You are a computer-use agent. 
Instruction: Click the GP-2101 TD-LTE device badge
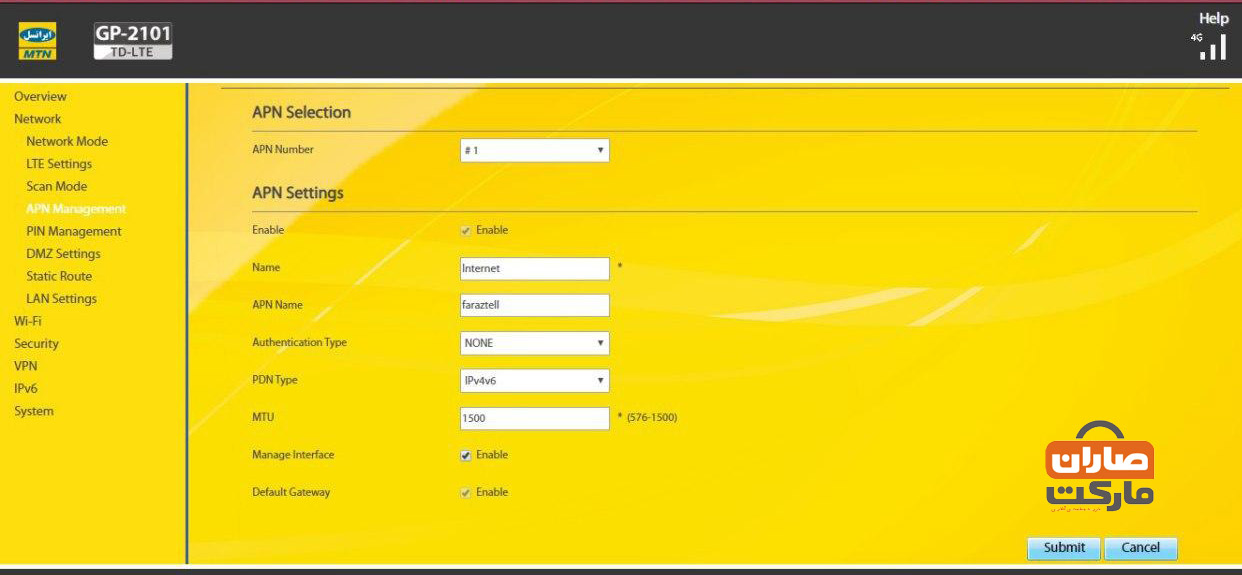[x=133, y=42]
